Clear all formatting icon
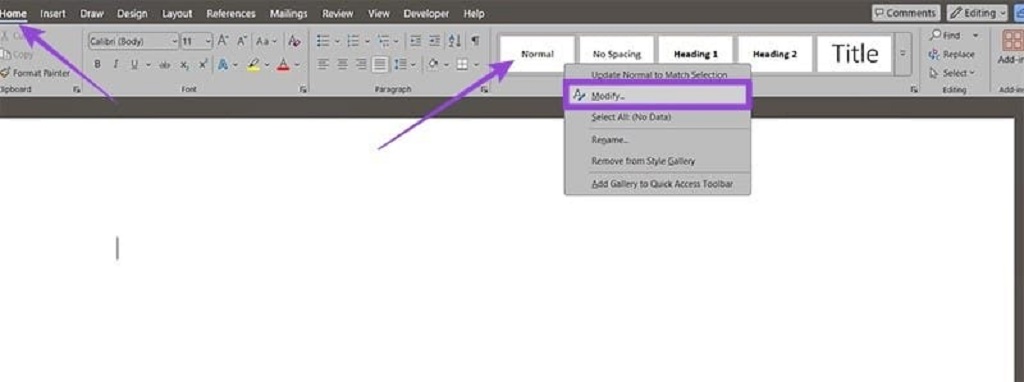 tap(295, 41)
